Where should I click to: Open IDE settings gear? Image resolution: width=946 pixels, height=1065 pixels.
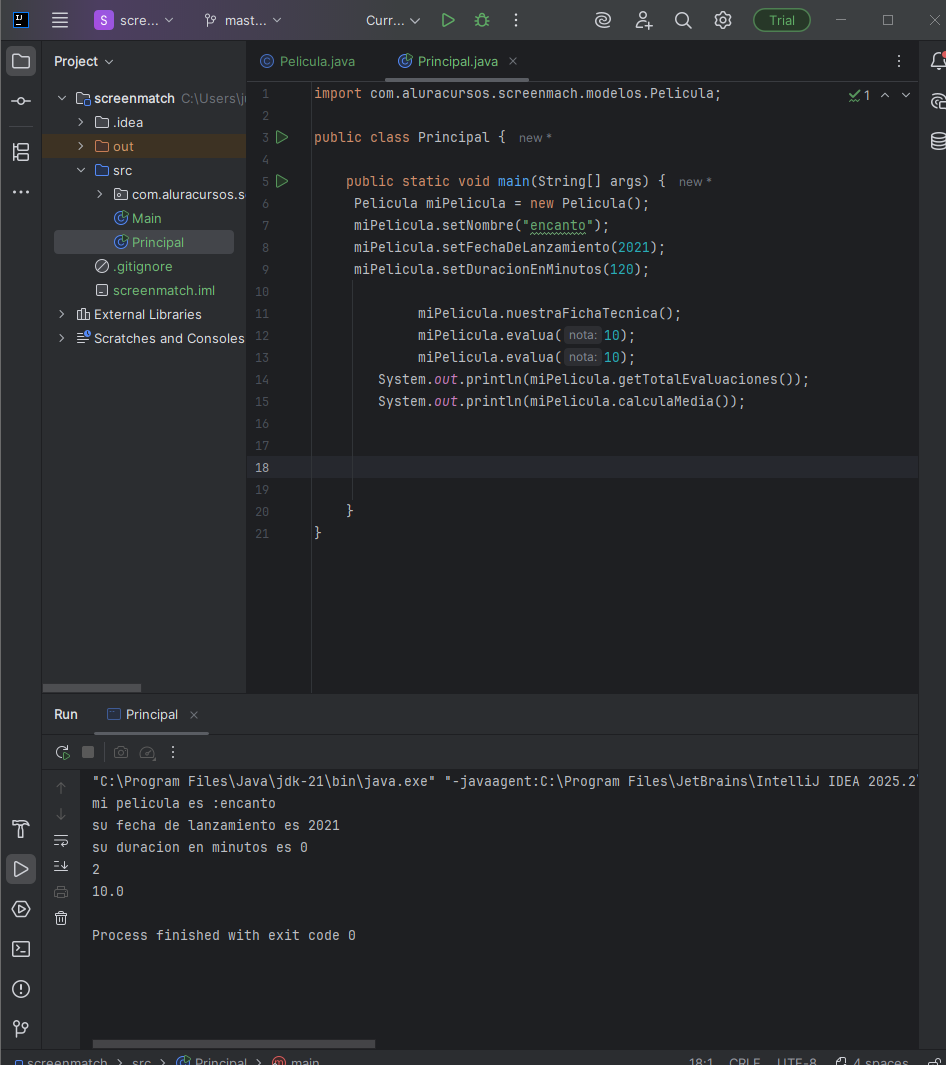[723, 20]
